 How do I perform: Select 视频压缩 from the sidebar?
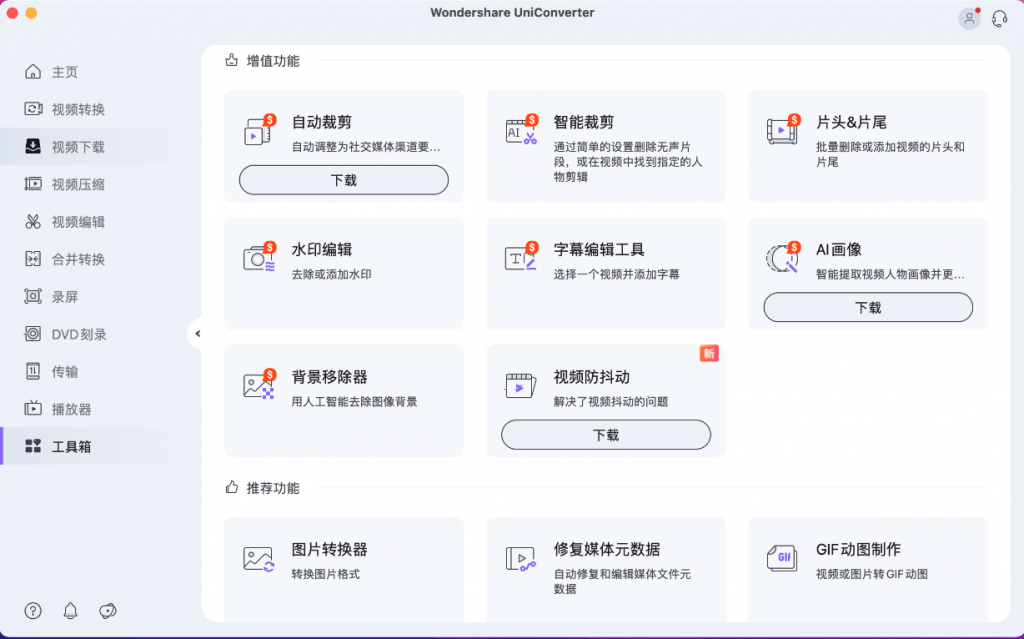67,184
